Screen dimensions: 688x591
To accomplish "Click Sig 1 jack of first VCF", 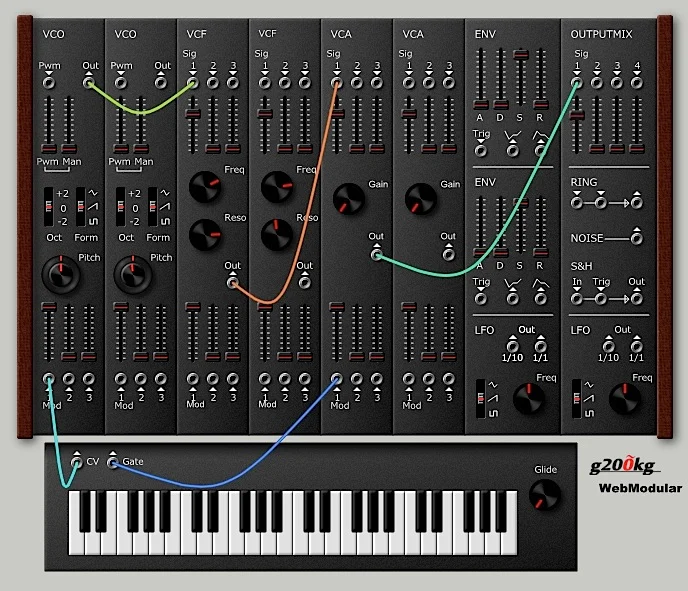I will pos(193,82).
